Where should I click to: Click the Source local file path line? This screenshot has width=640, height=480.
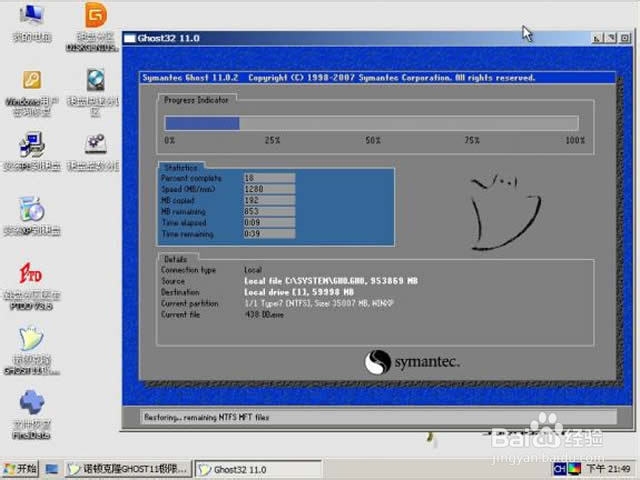coord(331,281)
